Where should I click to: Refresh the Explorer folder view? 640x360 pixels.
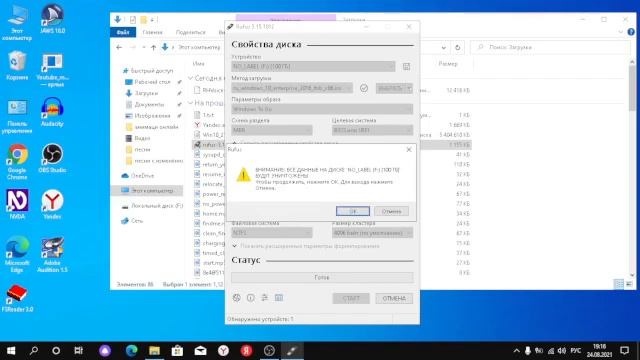458,47
